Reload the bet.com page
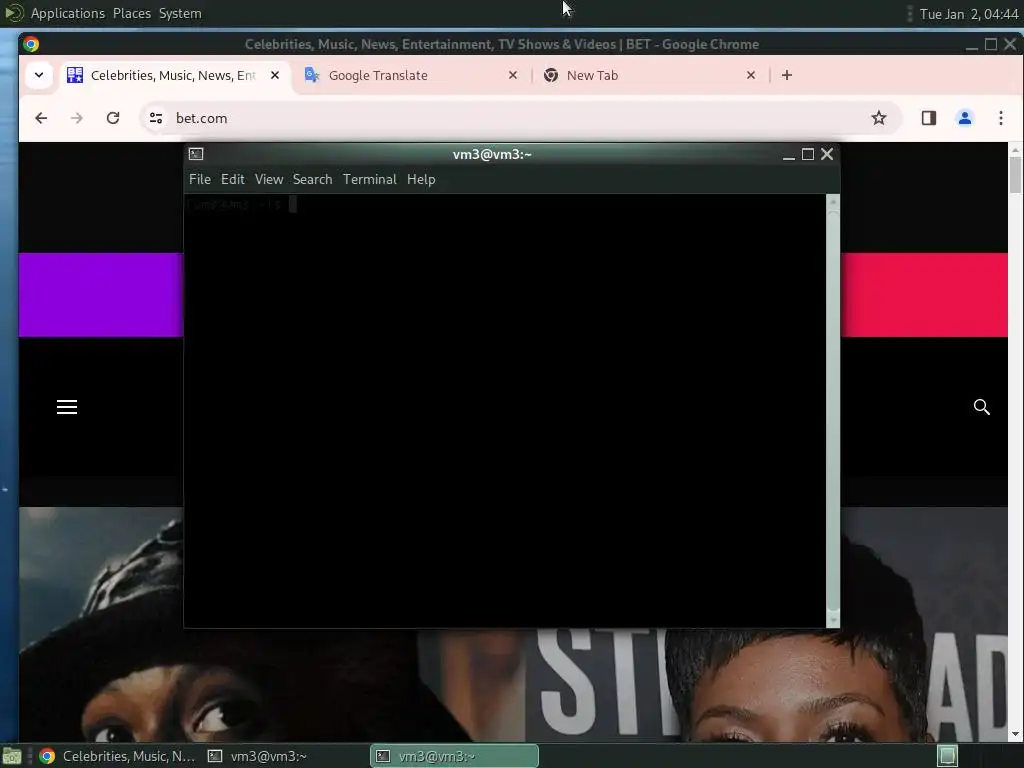The height and width of the screenshot is (768, 1024). pos(113,118)
